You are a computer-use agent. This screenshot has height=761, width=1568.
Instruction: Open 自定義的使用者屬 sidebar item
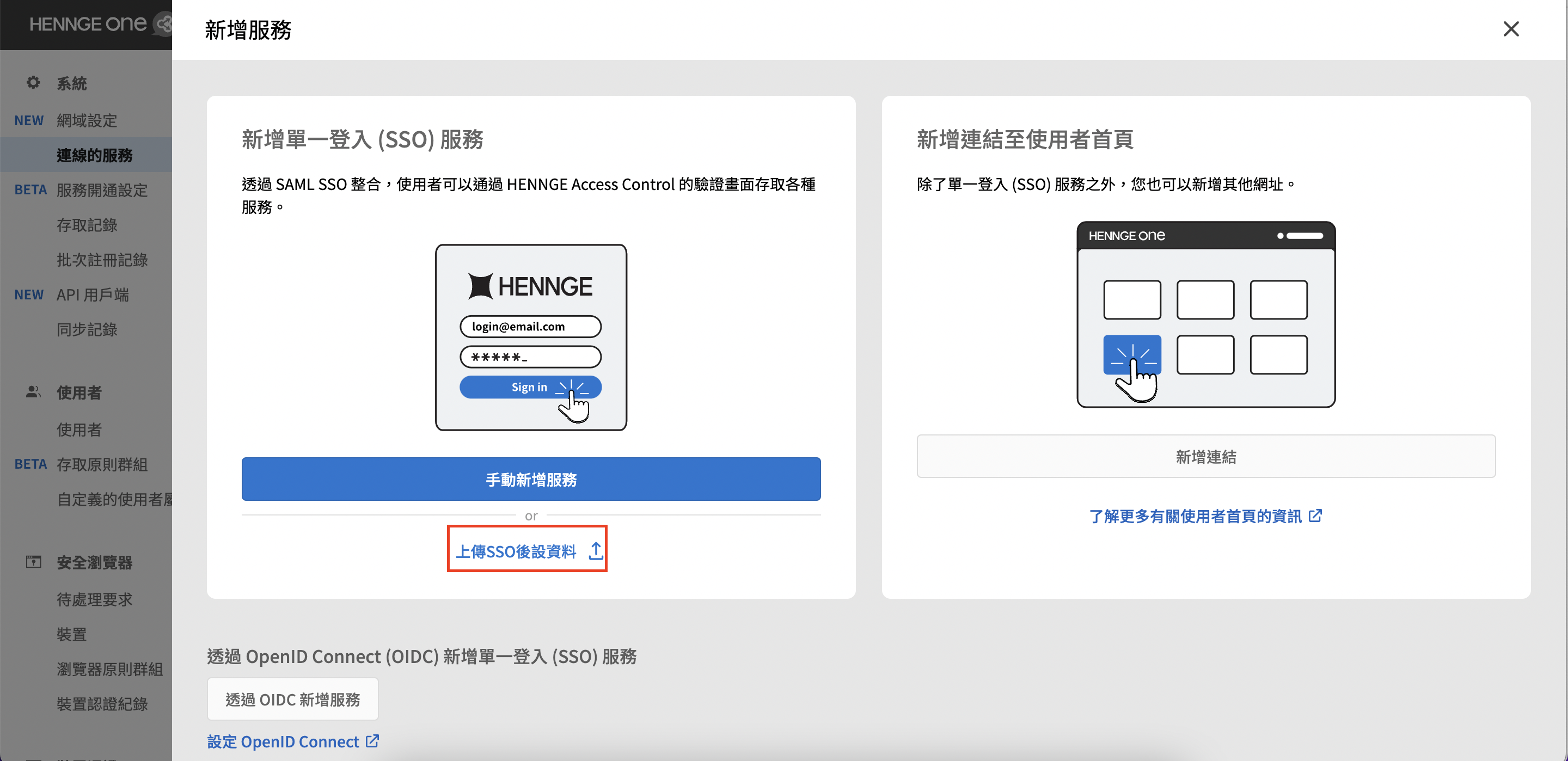114,499
